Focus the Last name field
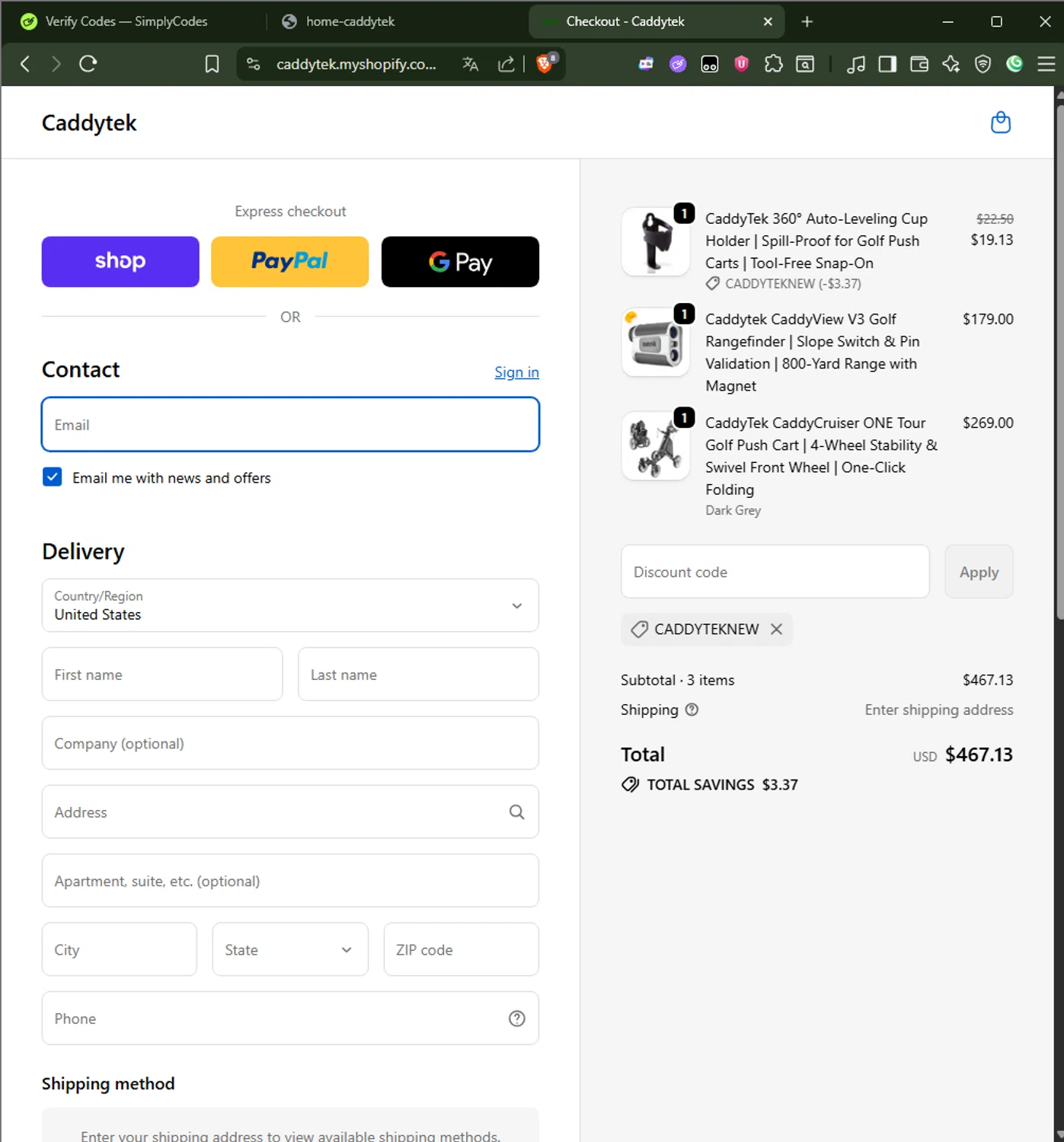 pyautogui.click(x=418, y=675)
